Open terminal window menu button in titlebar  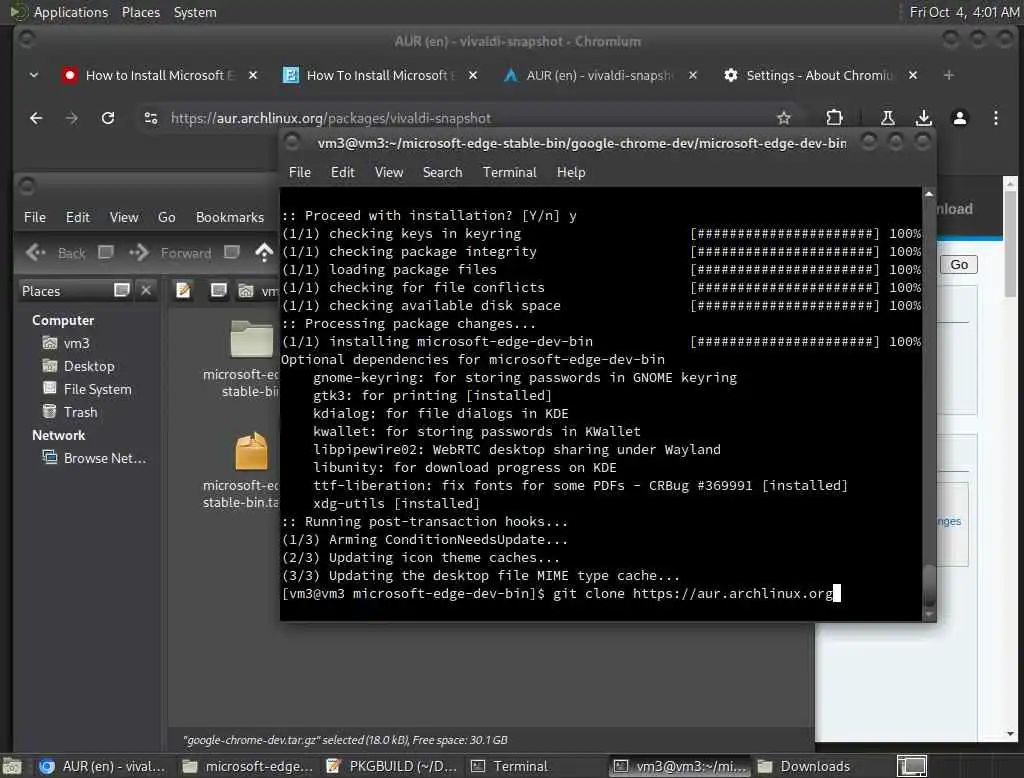pos(292,142)
